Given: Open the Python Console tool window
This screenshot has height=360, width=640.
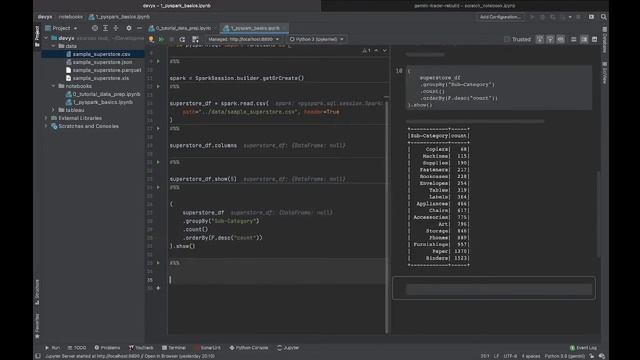Looking at the screenshot, I should (x=249, y=348).
